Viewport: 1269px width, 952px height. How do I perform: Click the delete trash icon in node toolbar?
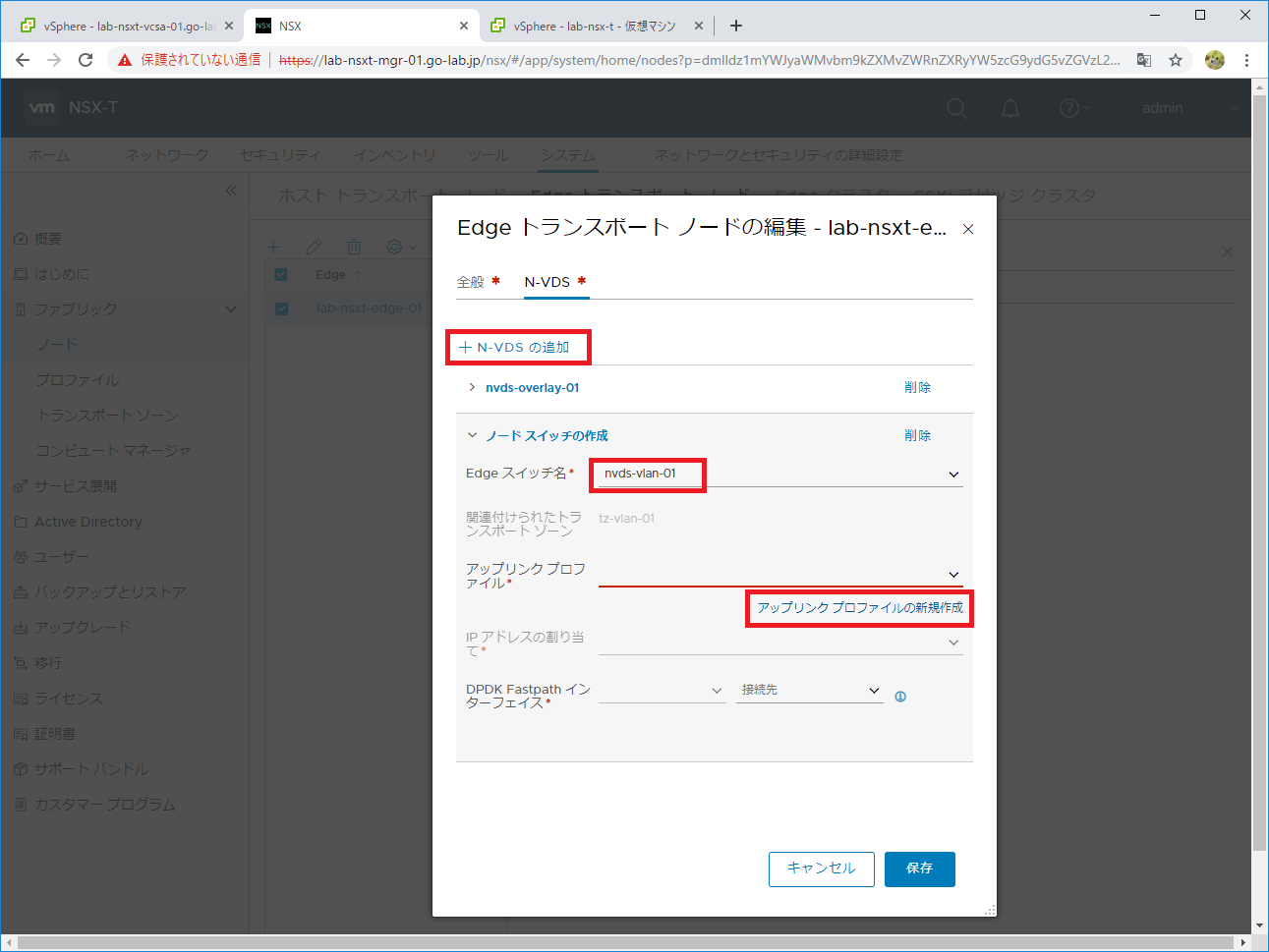pos(354,247)
